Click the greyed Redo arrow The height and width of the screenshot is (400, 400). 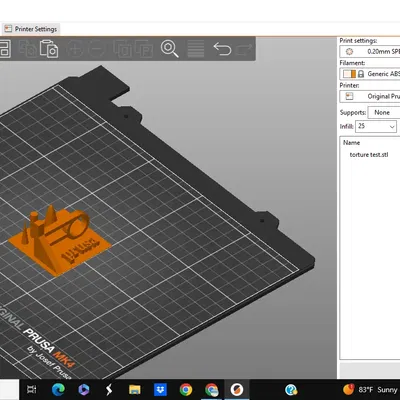(244, 49)
